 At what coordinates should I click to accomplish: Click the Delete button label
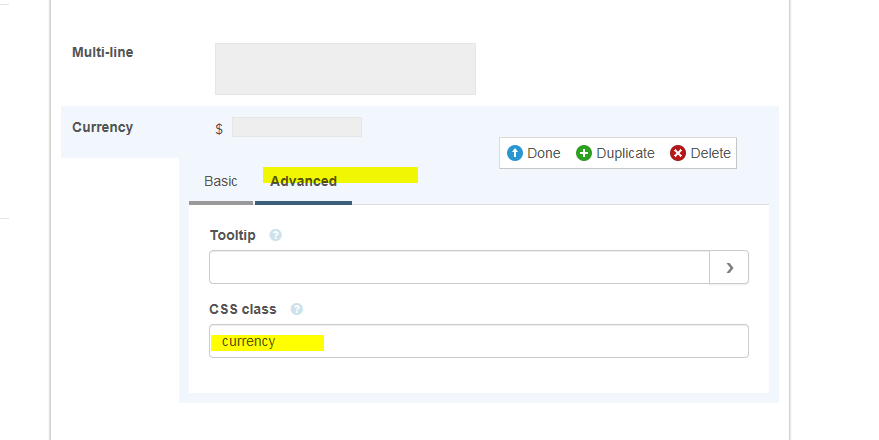pos(710,153)
